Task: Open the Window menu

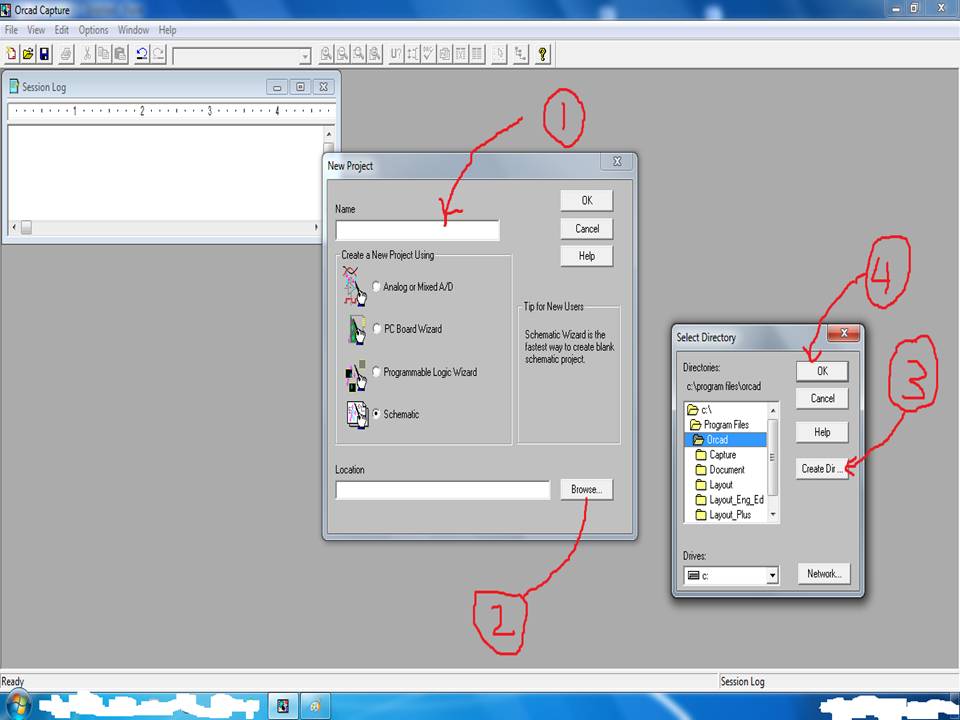Action: [133, 30]
